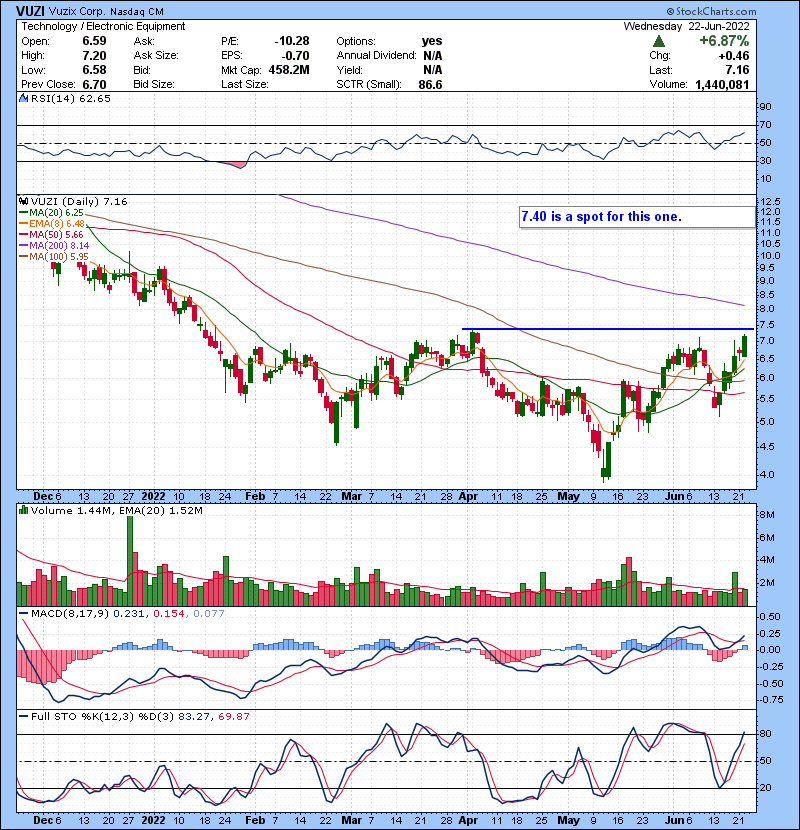This screenshot has height=830, width=800.
Task: Click the Vuzix Corp. company name
Action: pyautogui.click(x=79, y=11)
